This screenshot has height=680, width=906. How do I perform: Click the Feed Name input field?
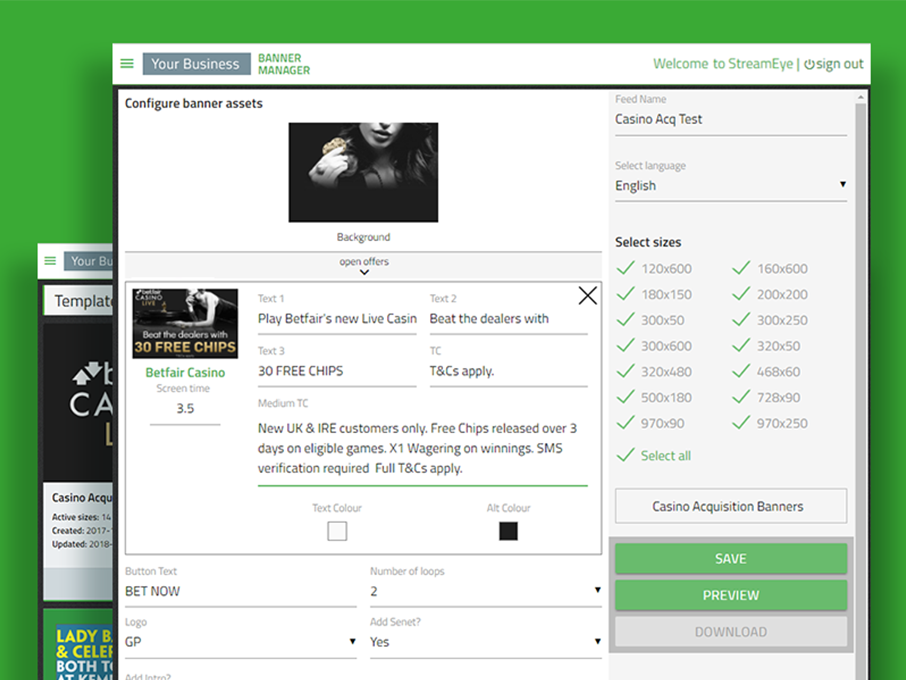(731, 120)
